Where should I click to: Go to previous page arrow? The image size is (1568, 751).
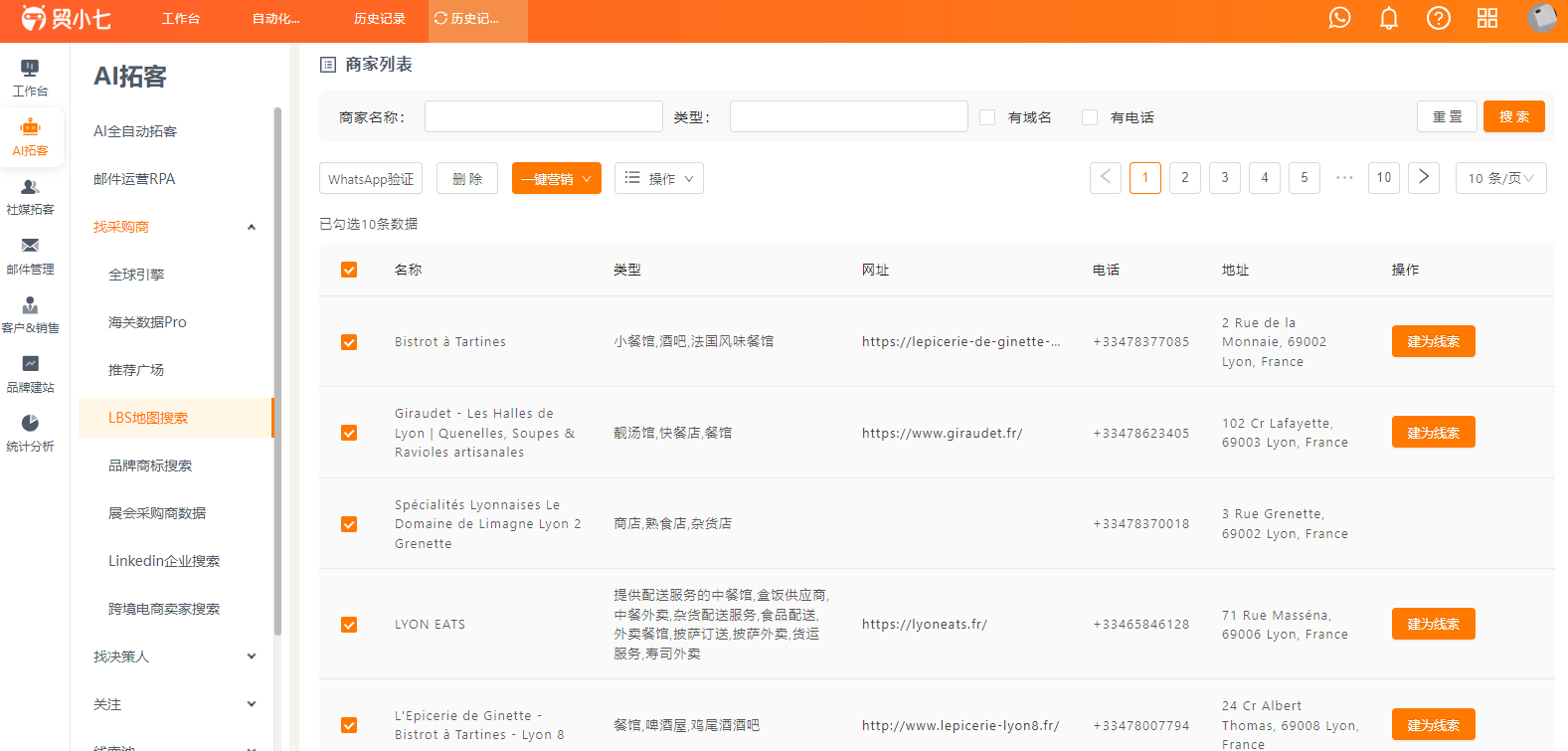click(x=1106, y=178)
